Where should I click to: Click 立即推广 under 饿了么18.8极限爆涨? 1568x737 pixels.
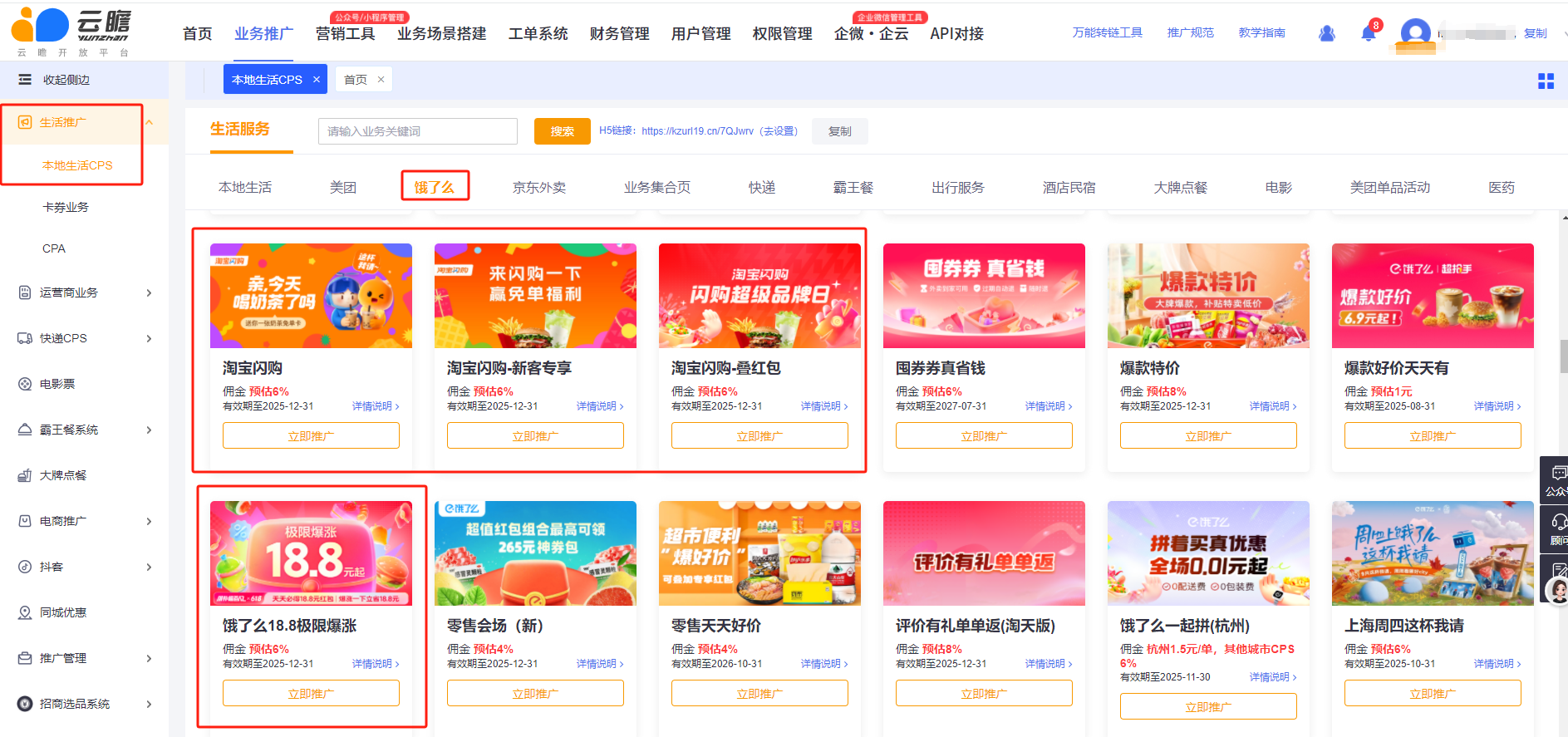[311, 694]
